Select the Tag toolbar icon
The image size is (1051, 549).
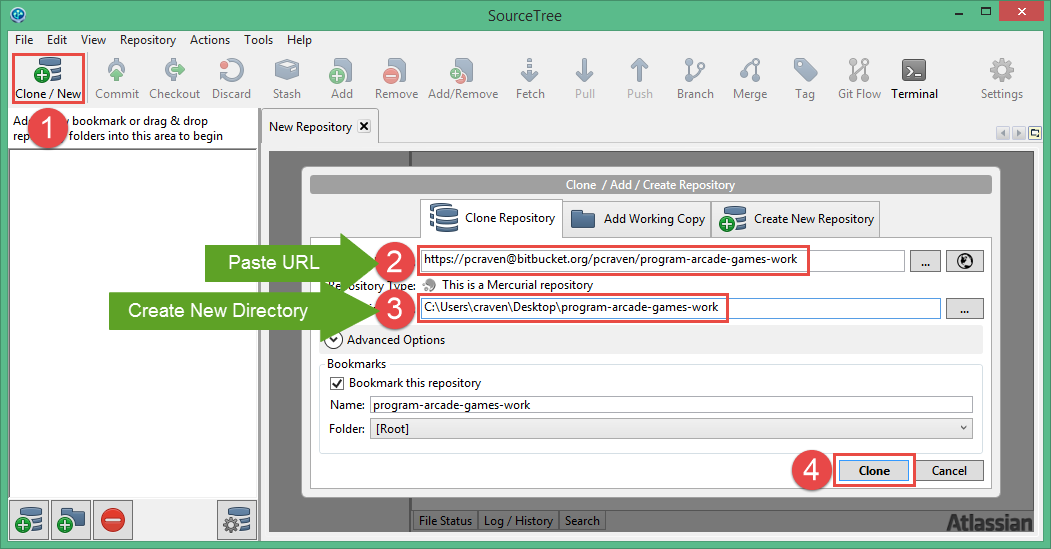pyautogui.click(x=805, y=78)
